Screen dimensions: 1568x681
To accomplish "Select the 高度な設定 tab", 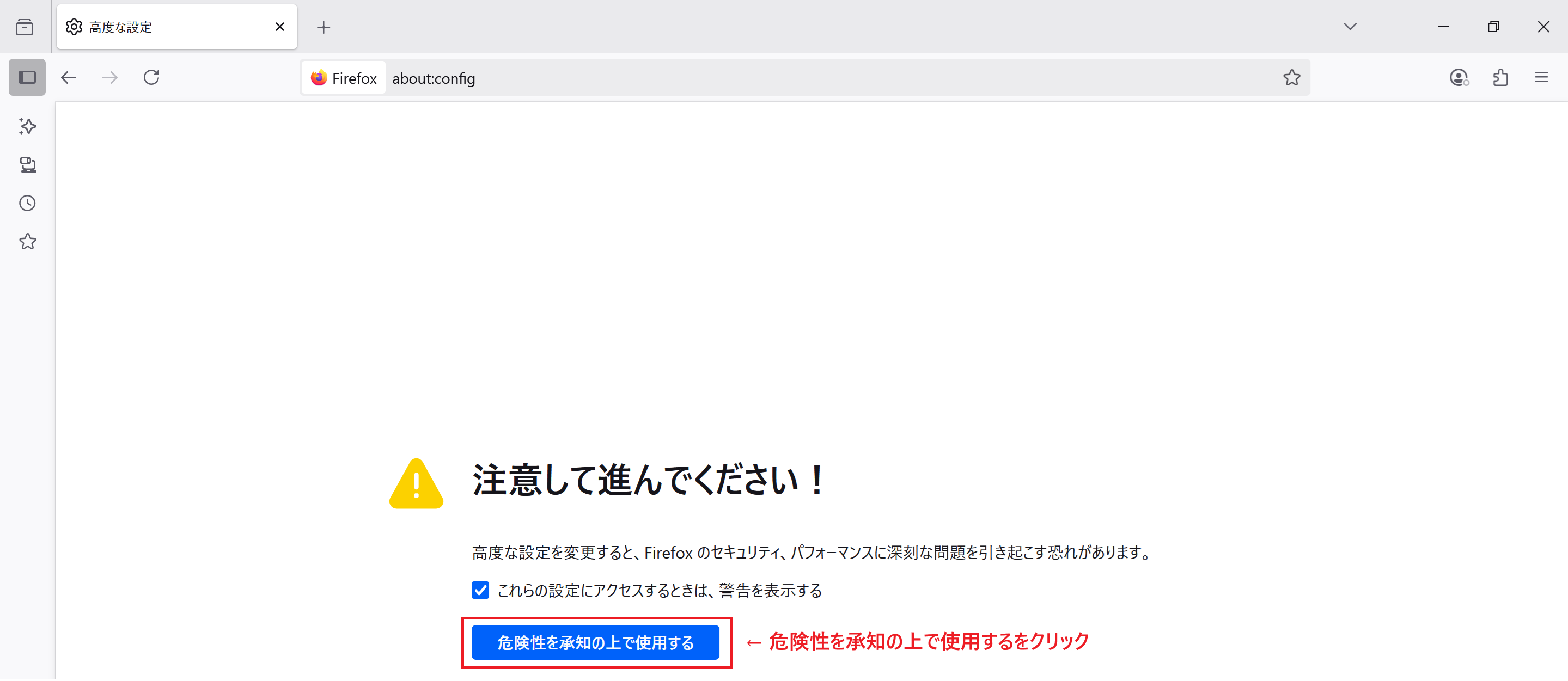I will pos(176,27).
